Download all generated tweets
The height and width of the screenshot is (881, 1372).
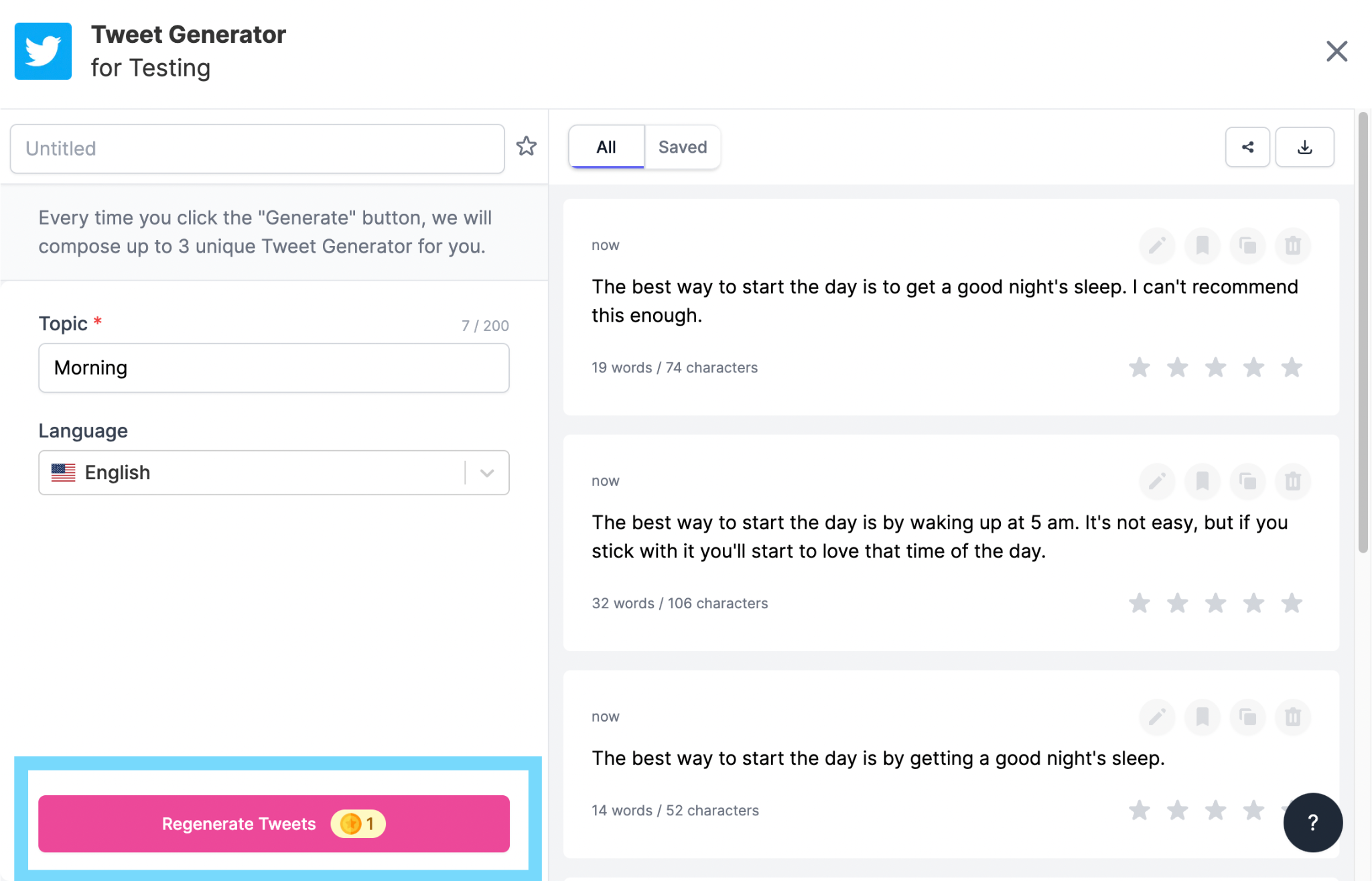click(x=1304, y=147)
